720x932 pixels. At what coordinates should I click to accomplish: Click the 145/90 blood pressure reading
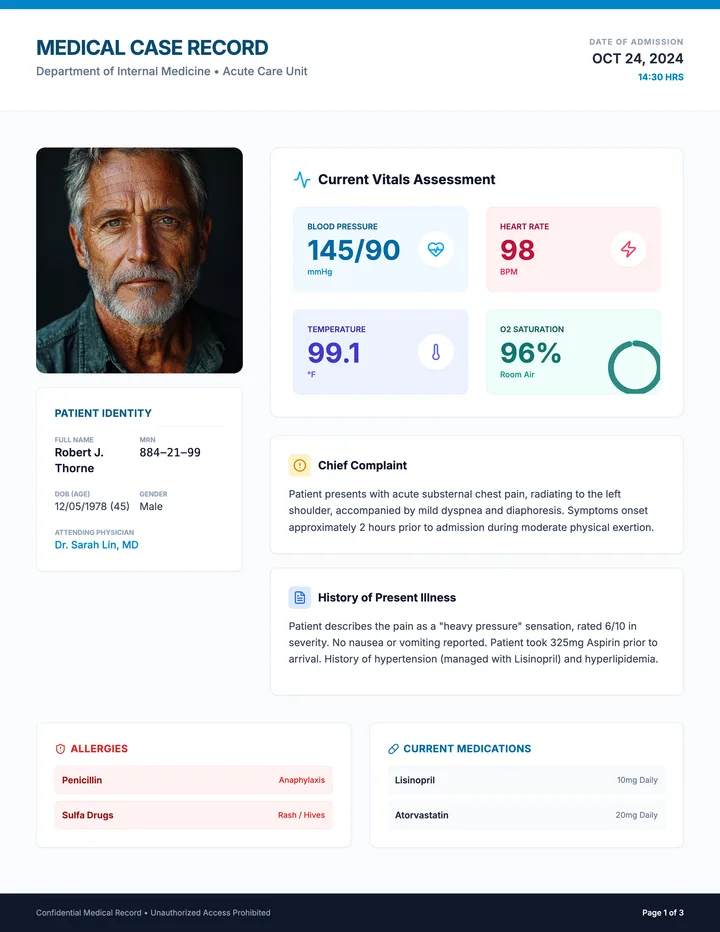click(x=354, y=250)
